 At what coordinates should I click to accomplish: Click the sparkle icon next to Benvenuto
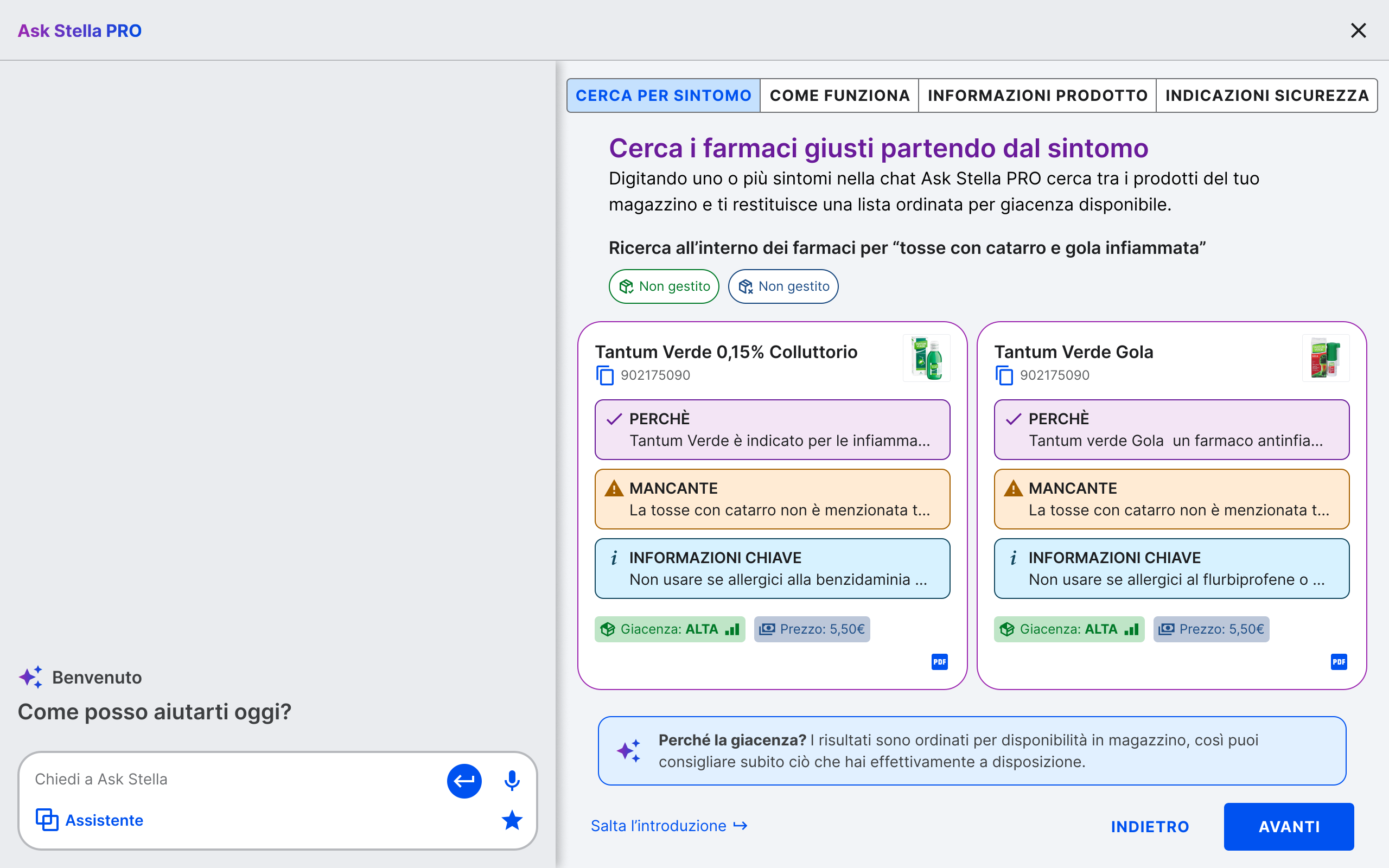click(31, 678)
